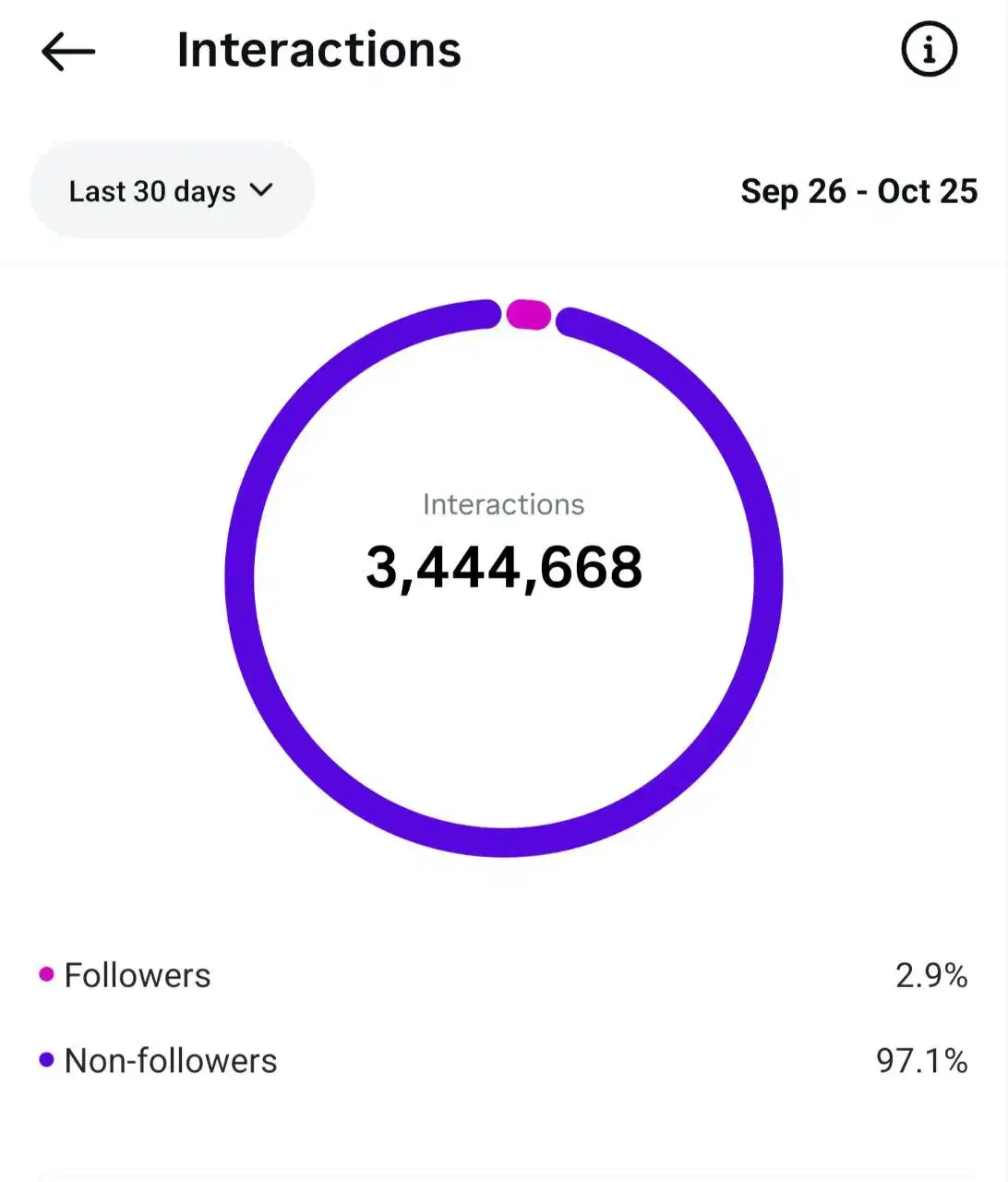Tap the divider line below the date filter
The width and height of the screenshot is (1008, 1182).
click(x=504, y=264)
